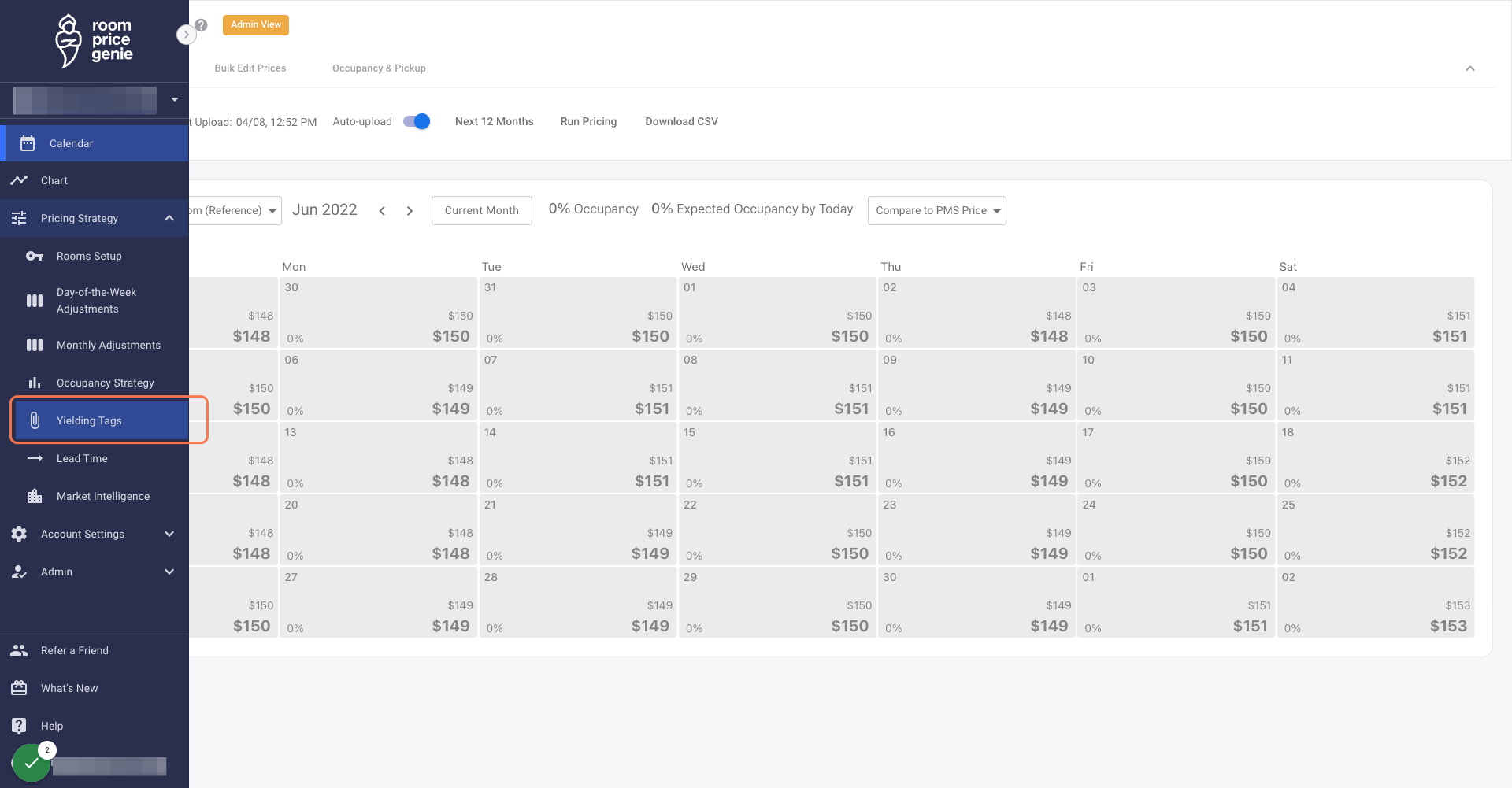The image size is (1512, 788).
Task: Switch to Occupancy & Pickup tab
Action: [379, 68]
